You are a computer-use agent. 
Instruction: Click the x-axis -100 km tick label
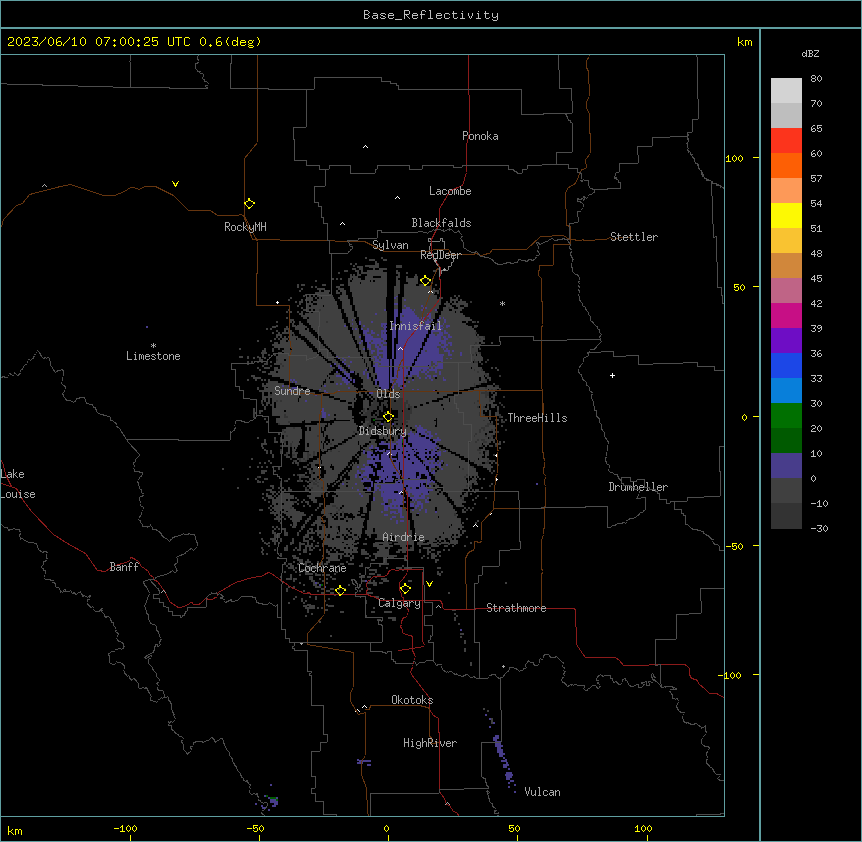pos(125,828)
